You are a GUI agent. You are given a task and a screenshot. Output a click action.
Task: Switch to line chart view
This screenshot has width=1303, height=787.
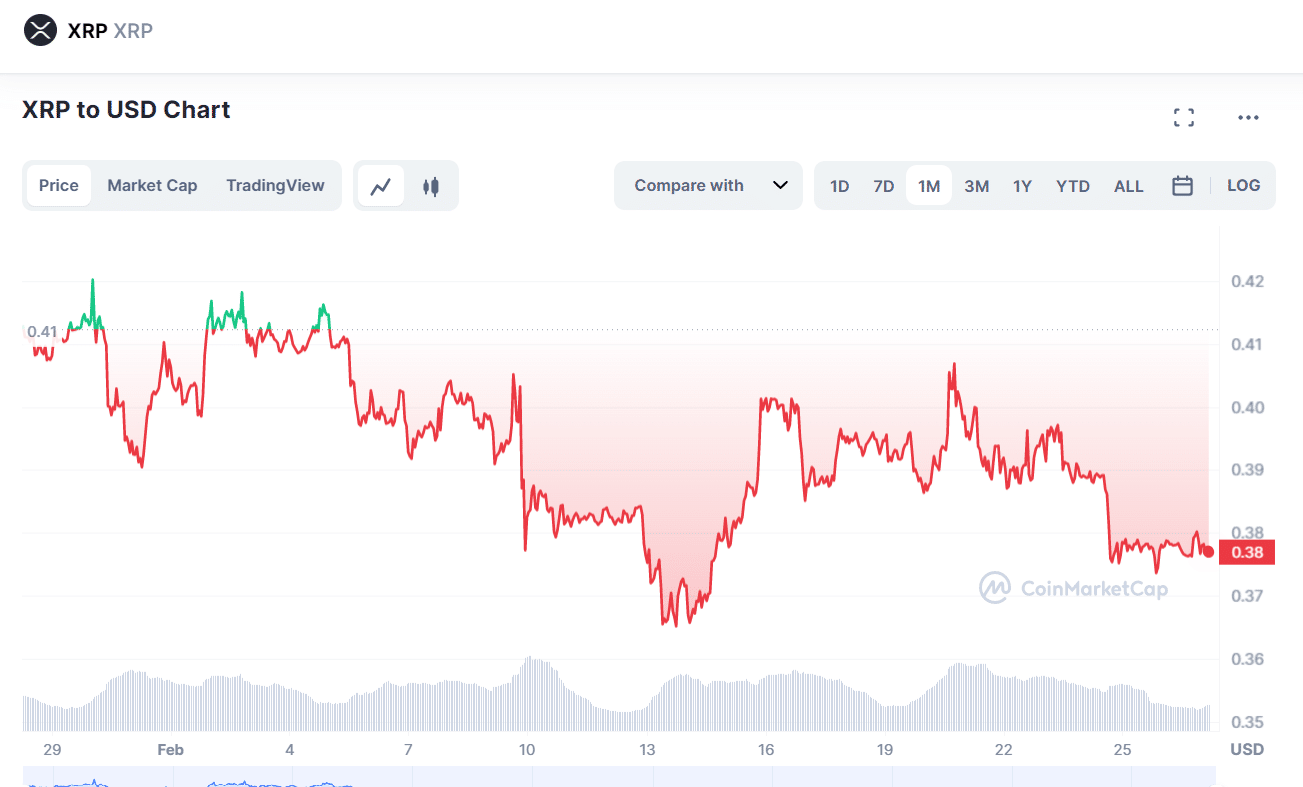pyautogui.click(x=380, y=186)
